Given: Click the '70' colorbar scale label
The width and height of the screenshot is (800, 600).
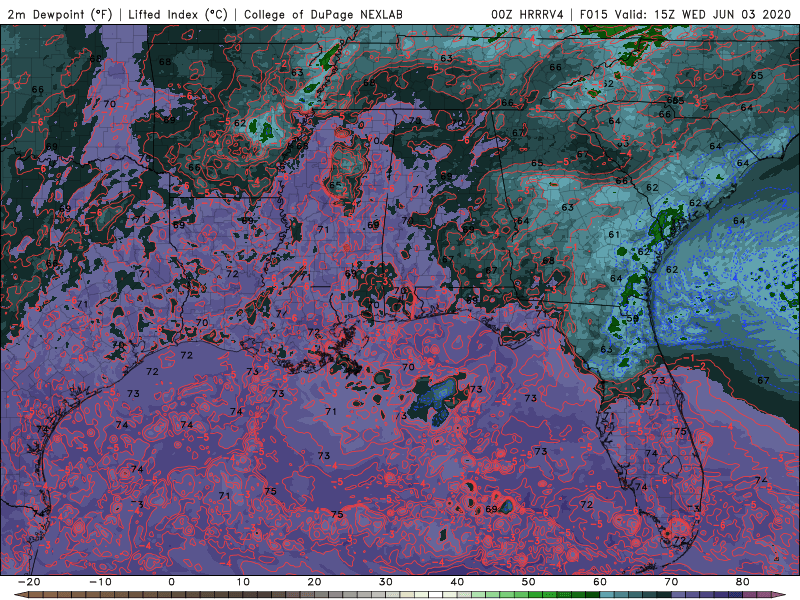Looking at the screenshot, I should point(671,582).
